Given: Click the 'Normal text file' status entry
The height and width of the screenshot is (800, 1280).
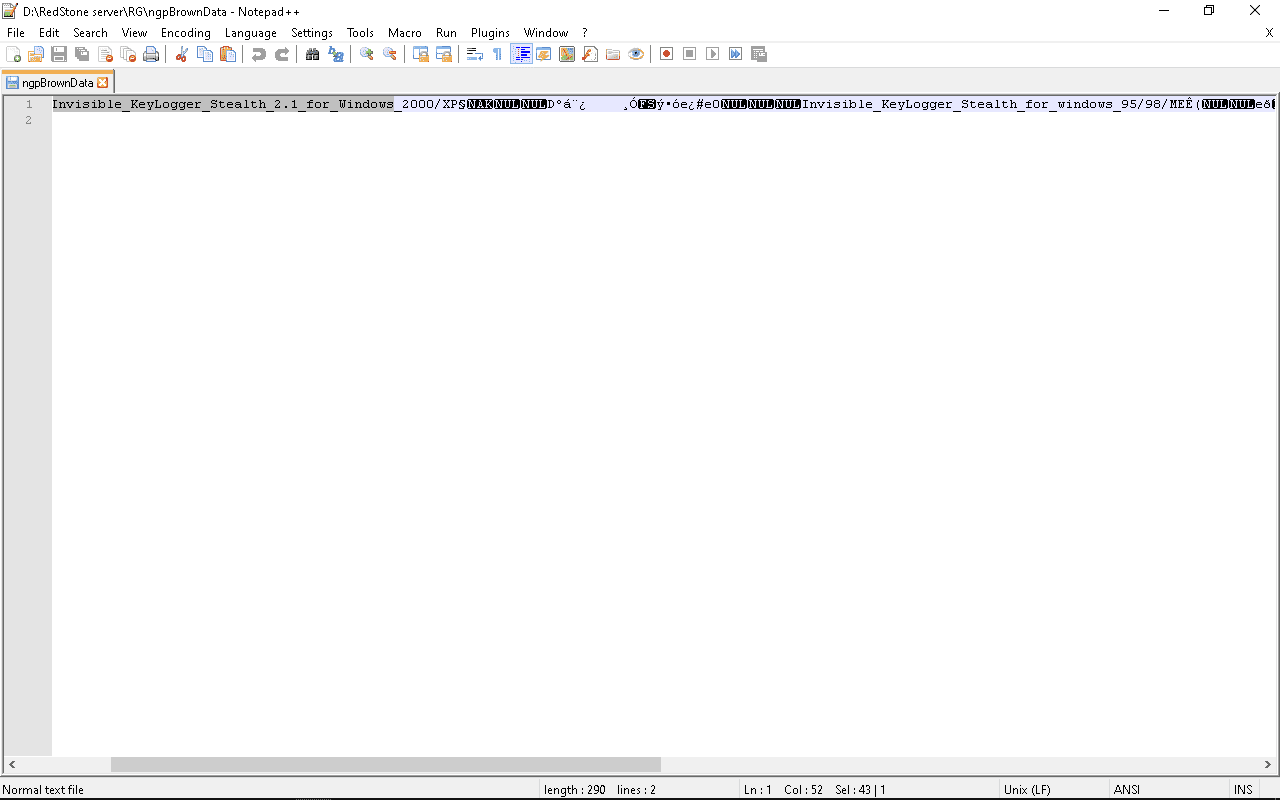Looking at the screenshot, I should click(x=43, y=789).
